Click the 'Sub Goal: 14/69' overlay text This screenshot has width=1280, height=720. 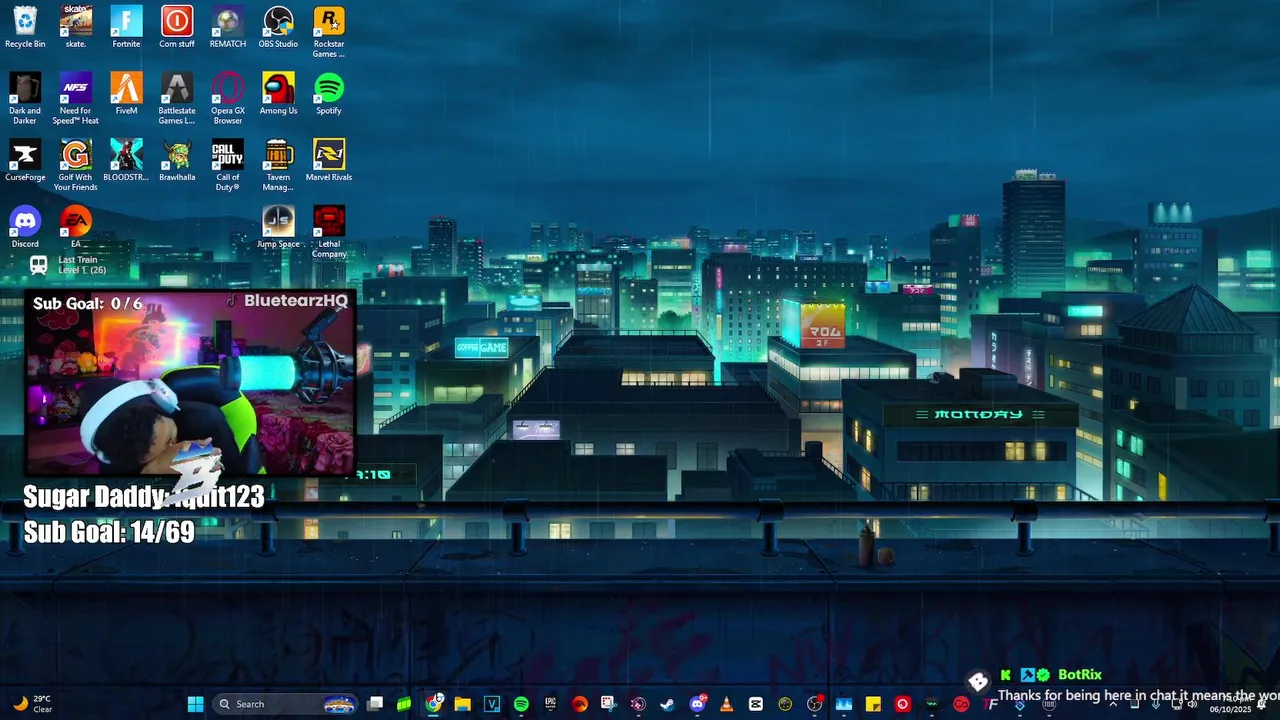point(108,532)
